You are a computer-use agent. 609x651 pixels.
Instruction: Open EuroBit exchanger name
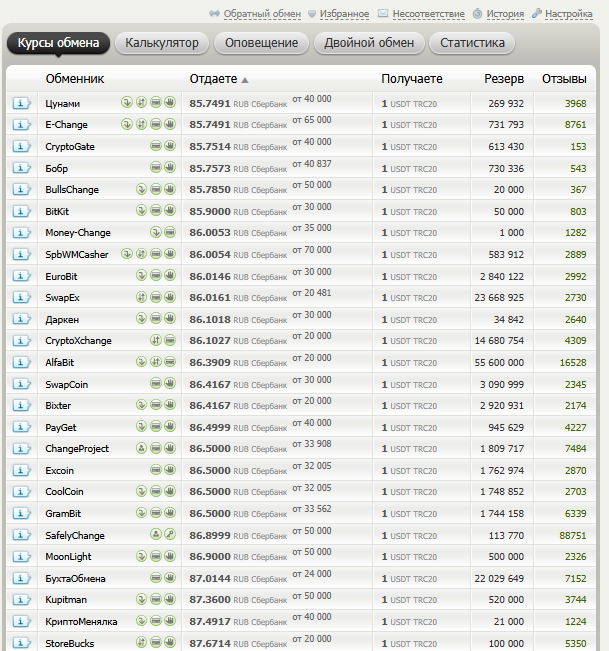(x=61, y=277)
